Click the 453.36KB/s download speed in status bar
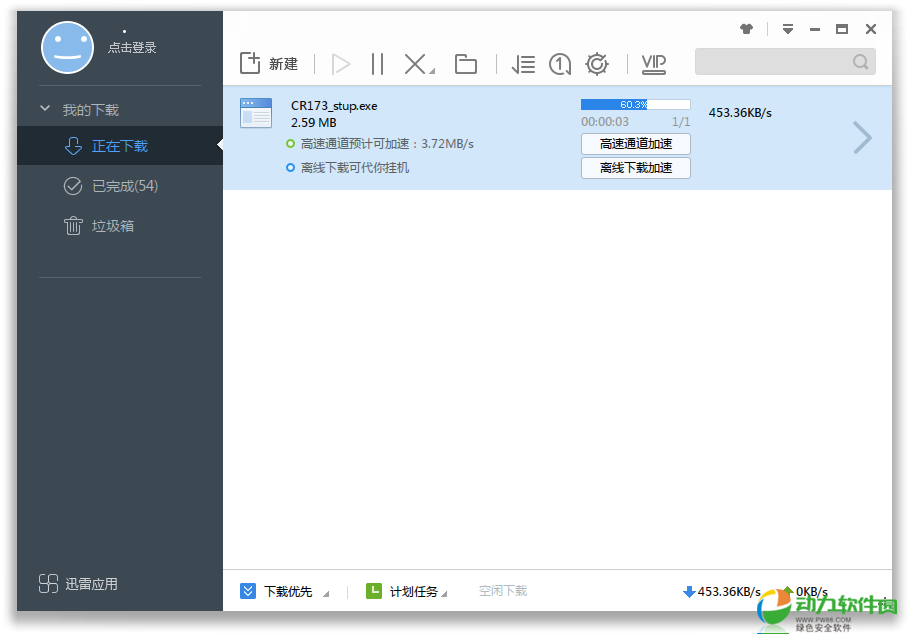This screenshot has height=634, width=909. click(x=729, y=592)
